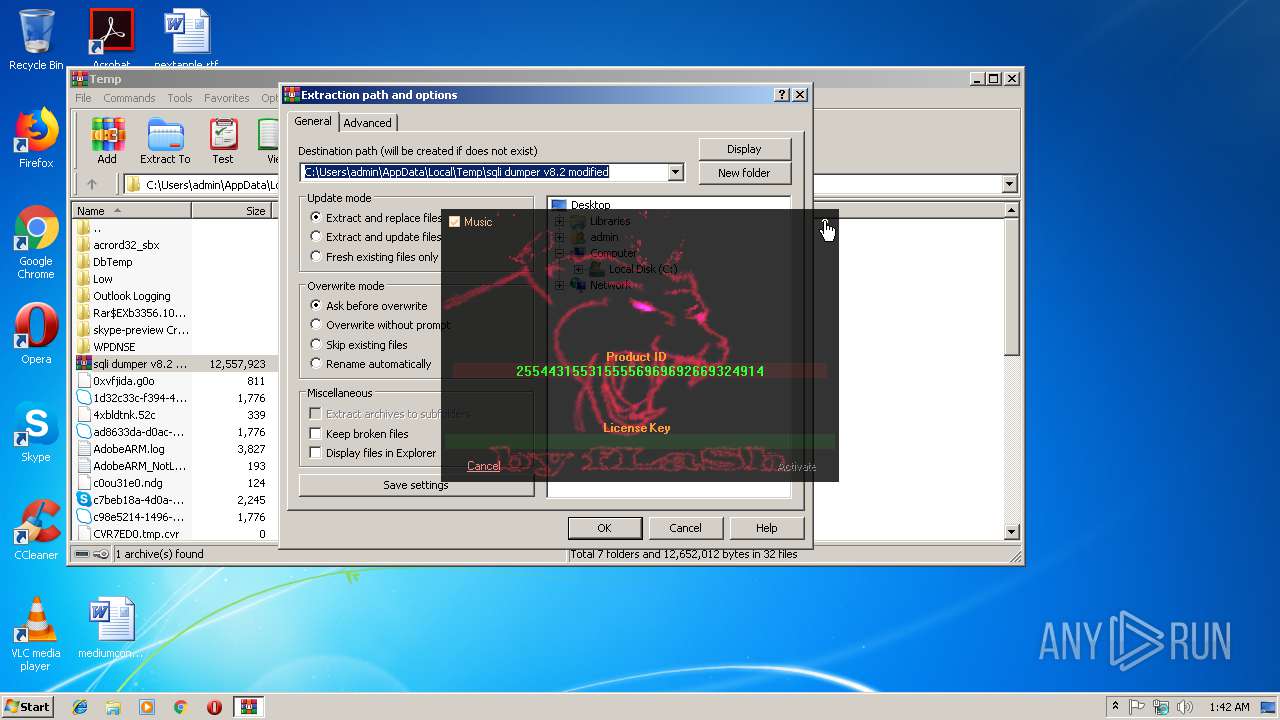Open the Destination path dropdown
Viewport: 1280px width, 720px height.
click(675, 172)
